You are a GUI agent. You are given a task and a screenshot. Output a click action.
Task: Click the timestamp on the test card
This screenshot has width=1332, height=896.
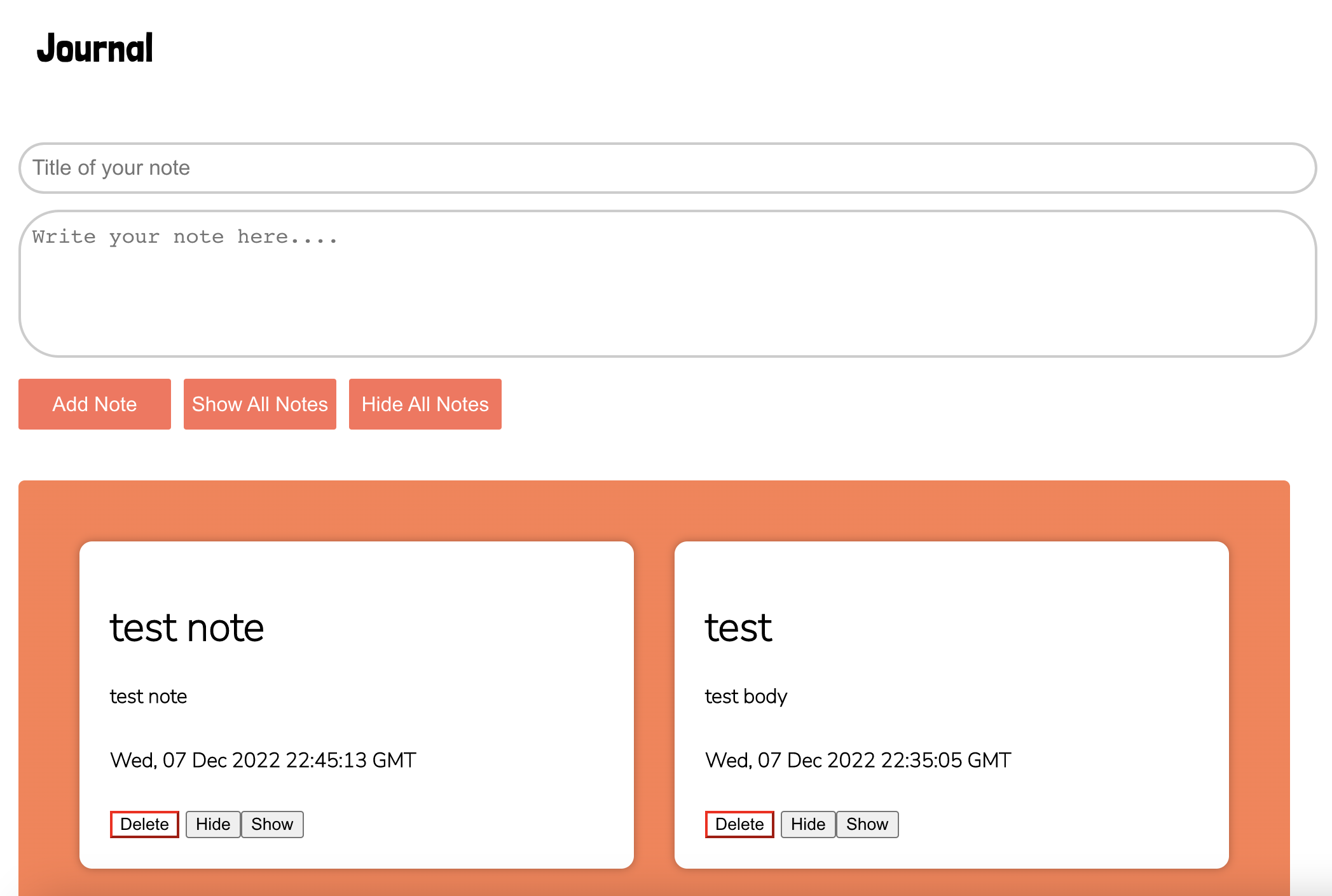858,760
